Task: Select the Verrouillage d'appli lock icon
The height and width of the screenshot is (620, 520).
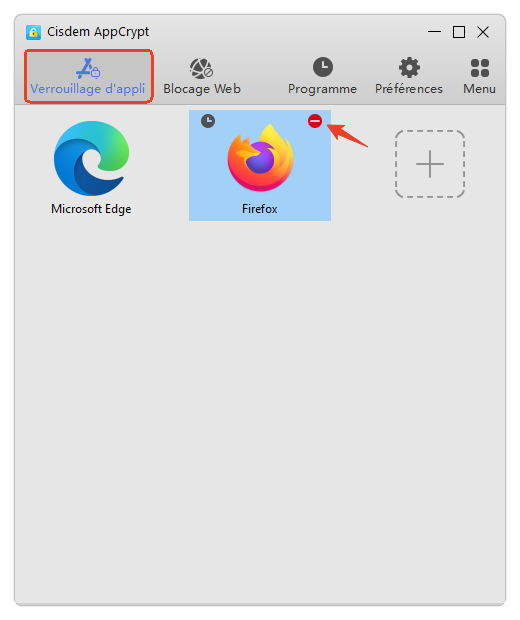Action: point(88,68)
